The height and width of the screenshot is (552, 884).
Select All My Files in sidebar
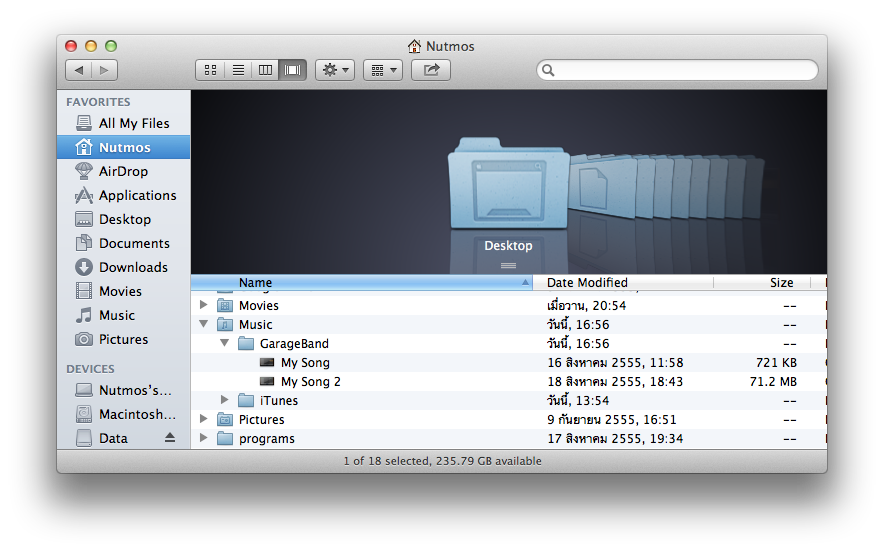[134, 123]
